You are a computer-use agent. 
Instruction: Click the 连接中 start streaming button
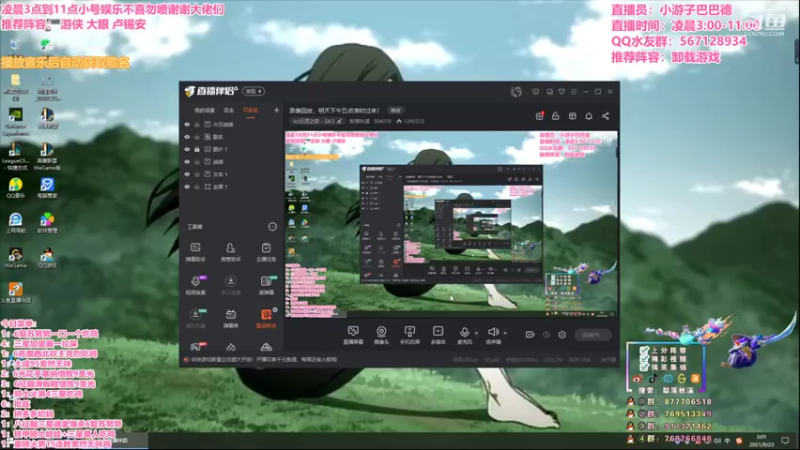(x=593, y=335)
